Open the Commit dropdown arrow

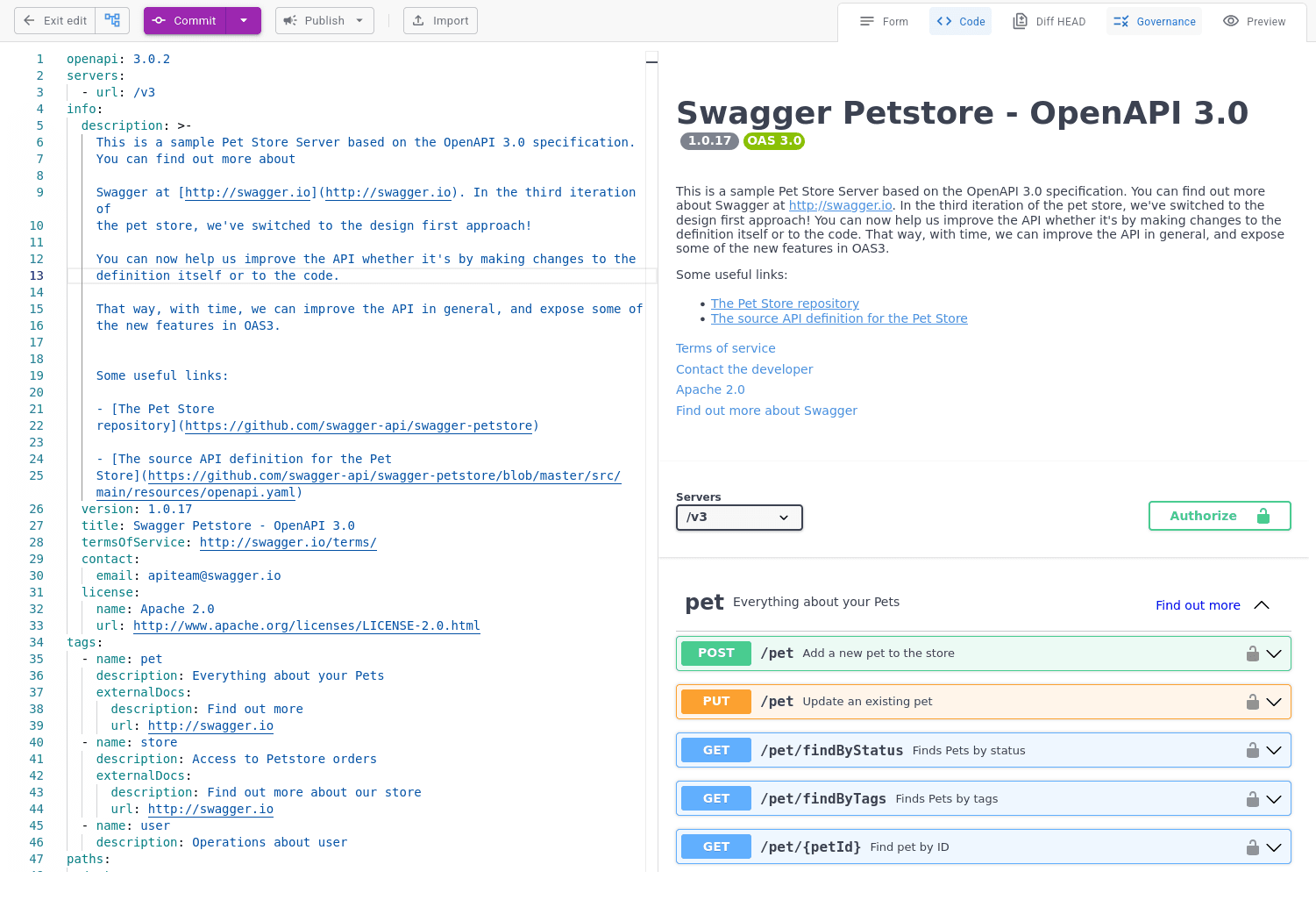tap(244, 21)
